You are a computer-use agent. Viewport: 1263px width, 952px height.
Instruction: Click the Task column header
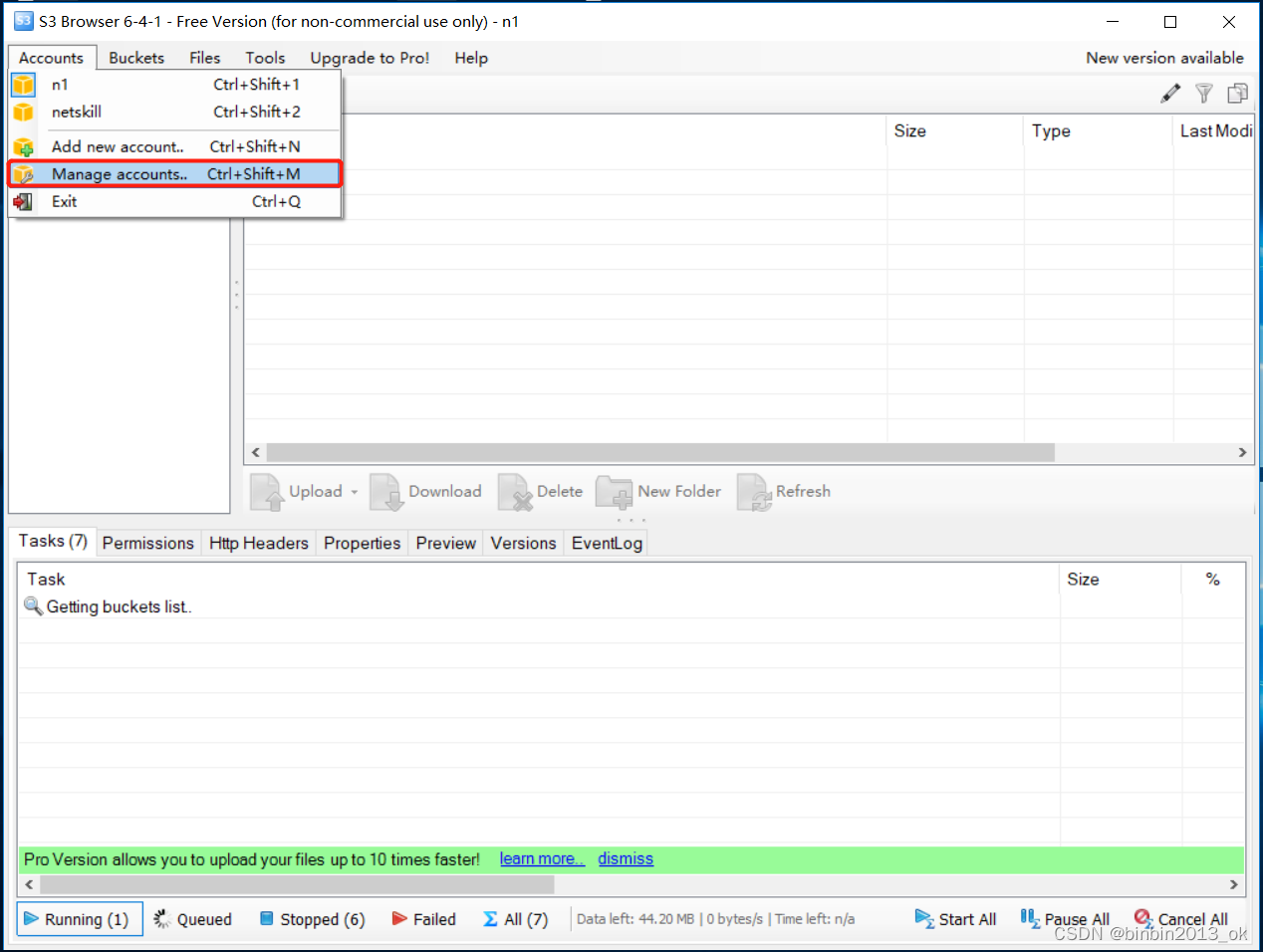(538, 580)
